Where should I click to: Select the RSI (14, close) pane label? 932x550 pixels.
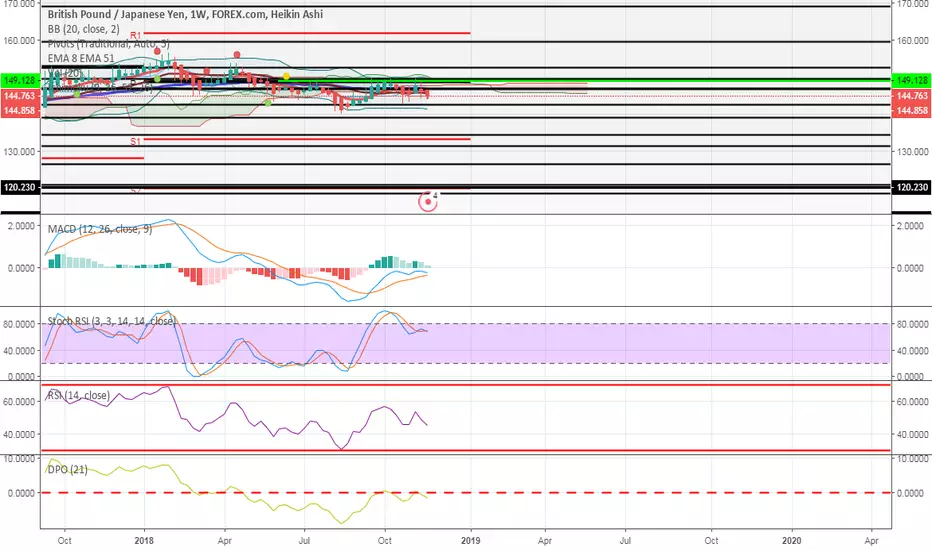click(78, 395)
